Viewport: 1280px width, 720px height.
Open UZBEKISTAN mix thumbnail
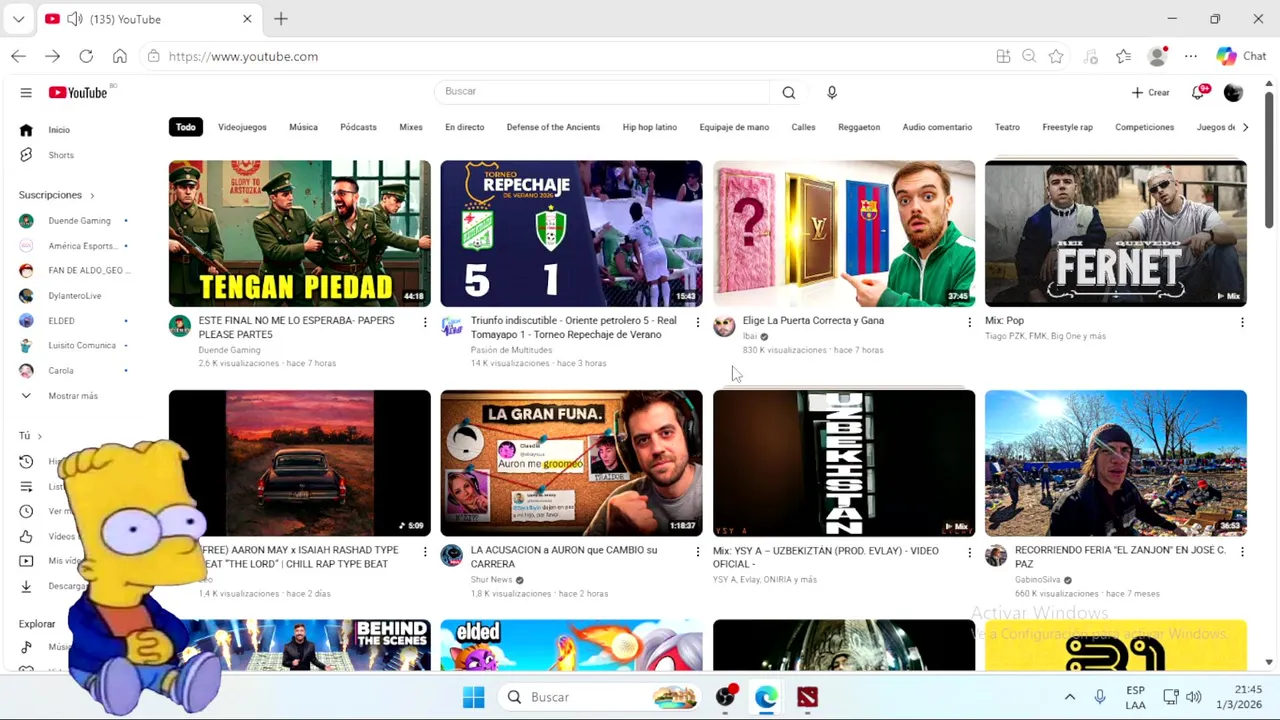click(x=844, y=463)
